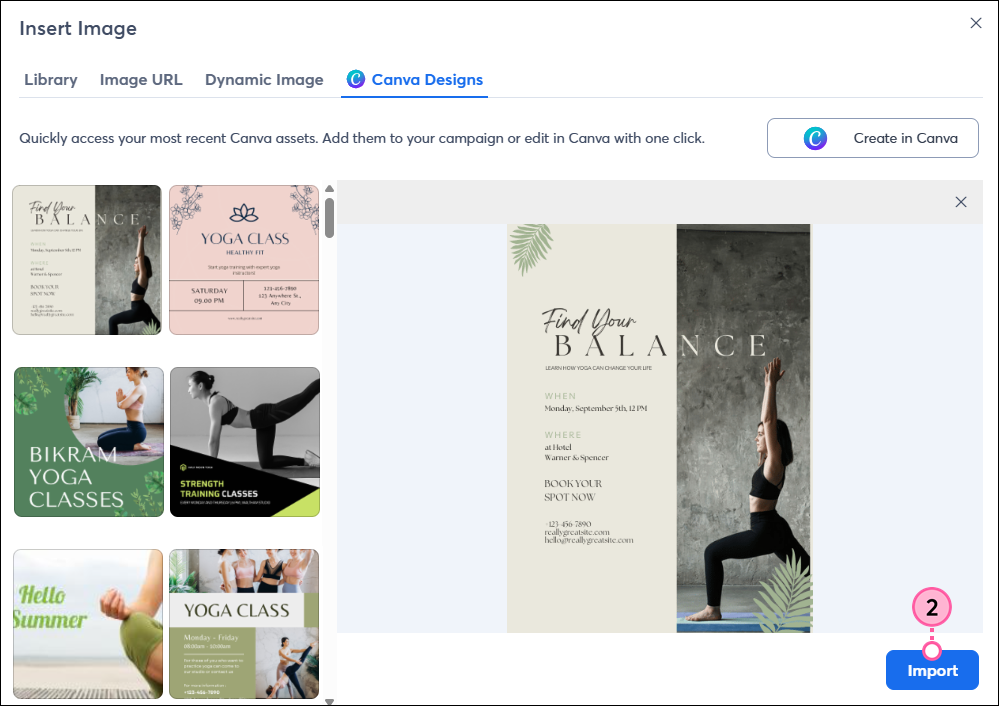Select the Find Your Balance thumbnail
The image size is (999, 706).
pos(87,259)
